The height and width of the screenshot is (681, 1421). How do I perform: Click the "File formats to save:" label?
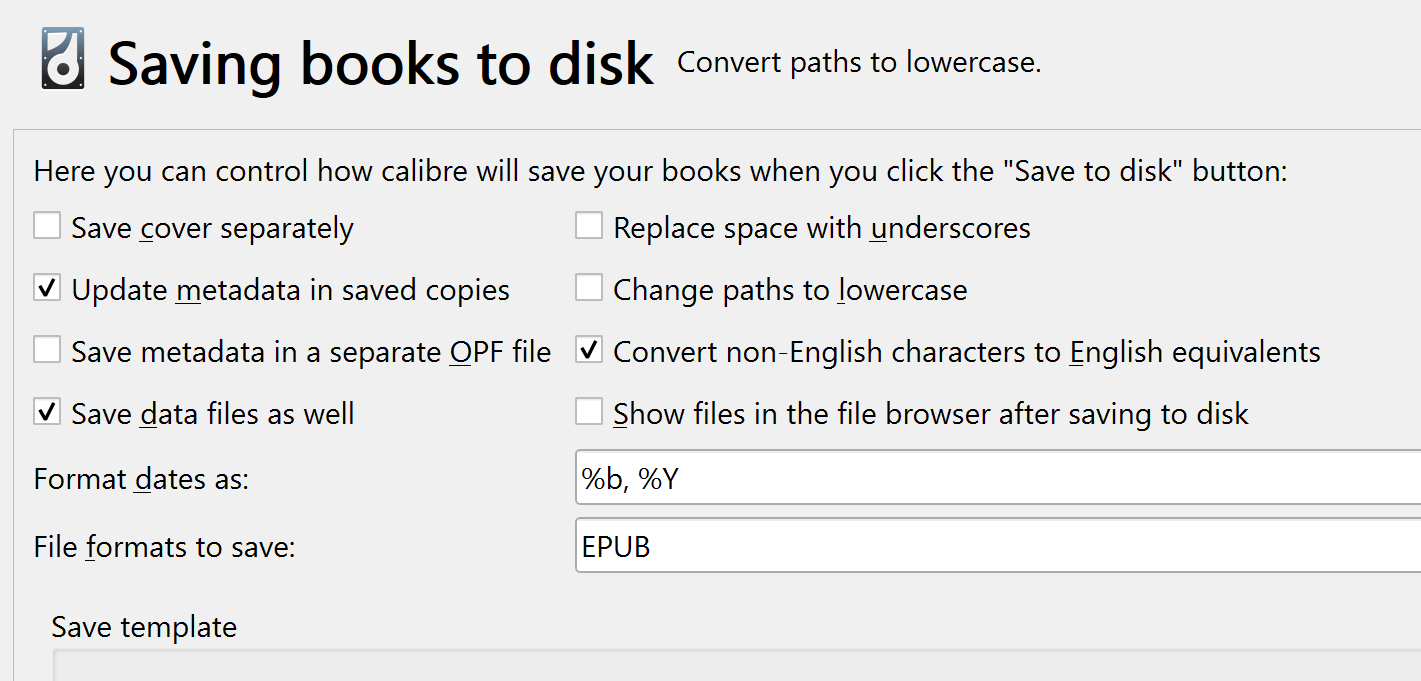(164, 547)
